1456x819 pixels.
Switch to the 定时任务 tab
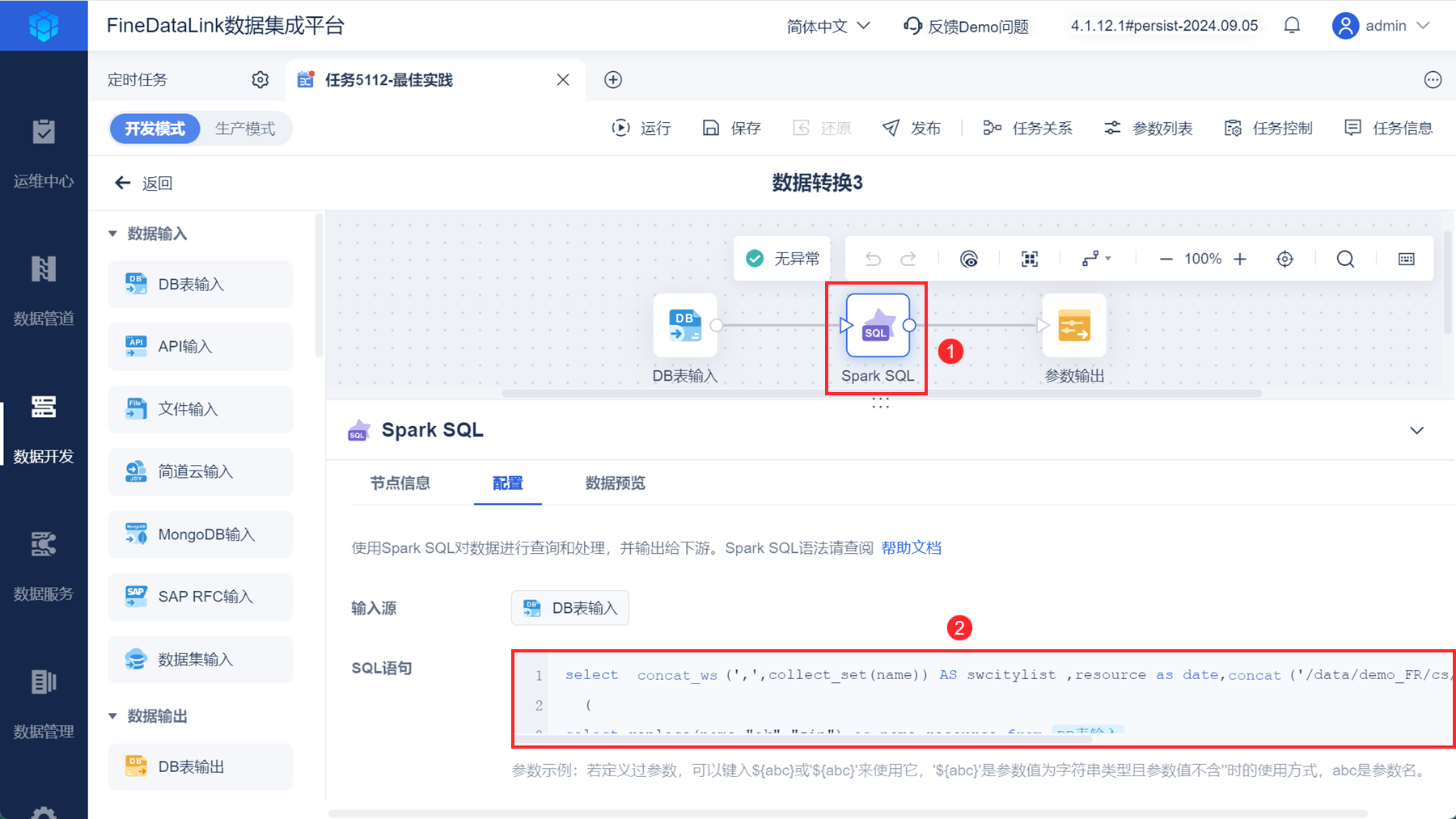(x=138, y=79)
